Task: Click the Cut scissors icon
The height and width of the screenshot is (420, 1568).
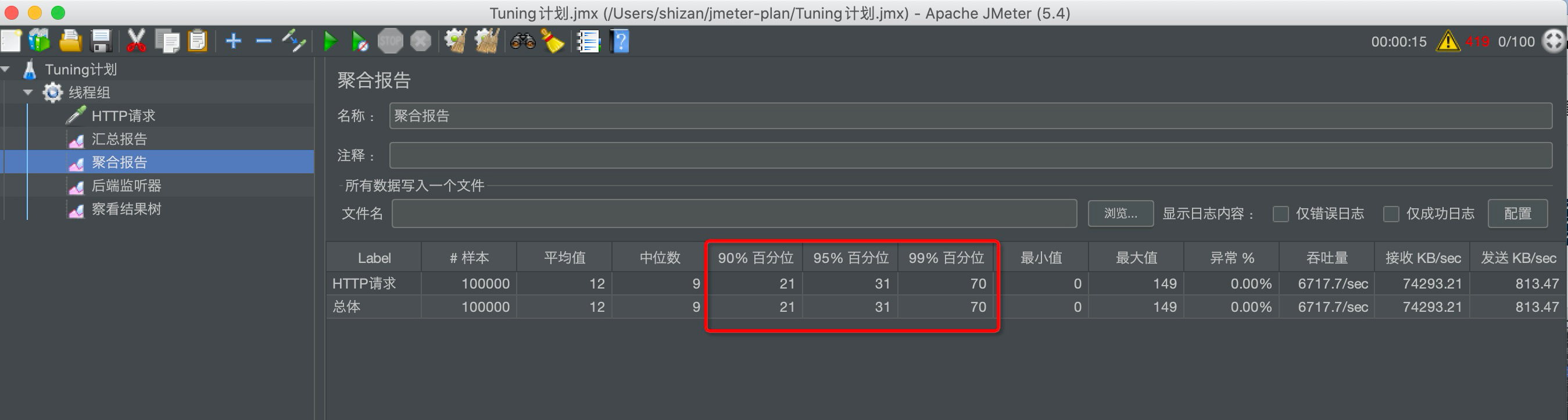Action: (x=137, y=41)
